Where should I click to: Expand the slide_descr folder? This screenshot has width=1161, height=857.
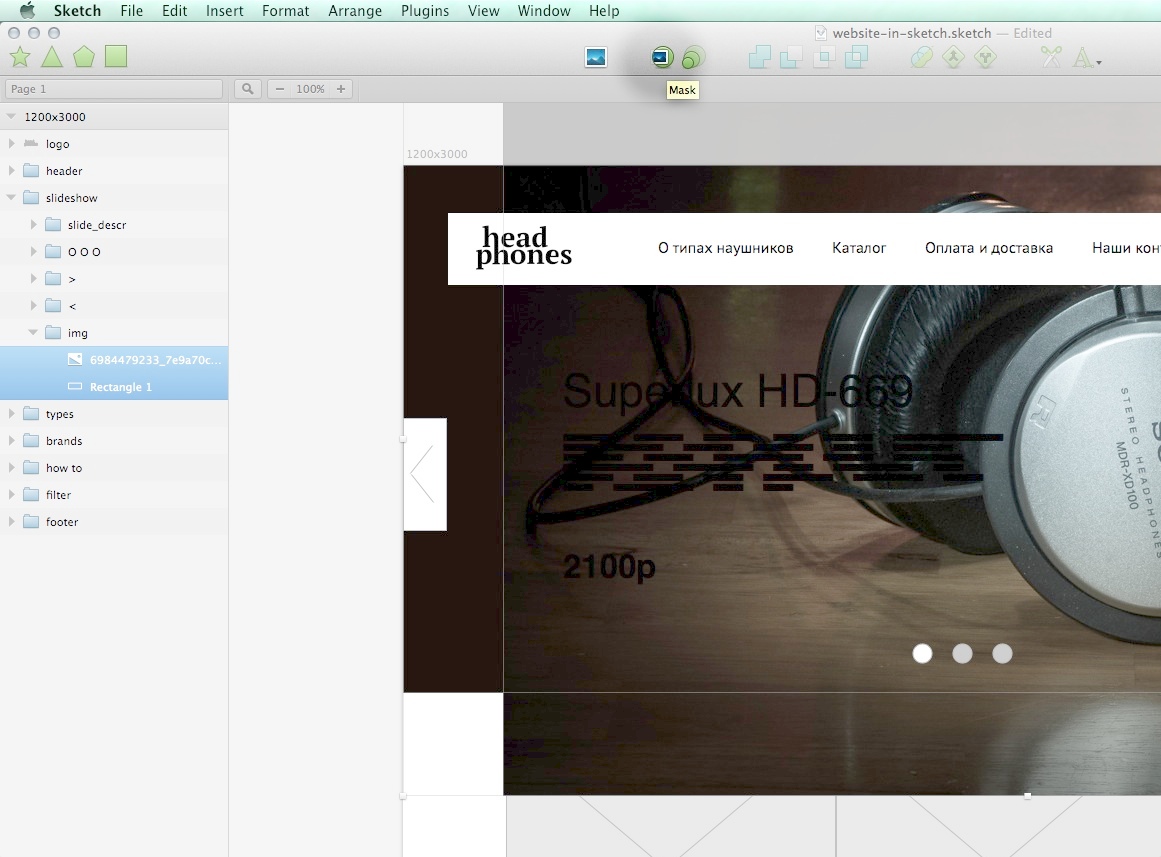tap(33, 224)
